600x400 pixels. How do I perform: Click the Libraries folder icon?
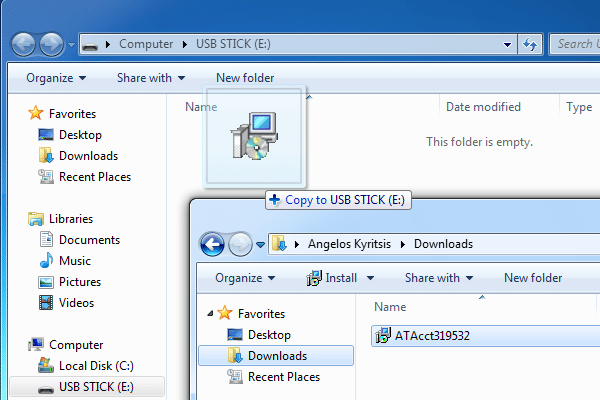[x=36, y=219]
